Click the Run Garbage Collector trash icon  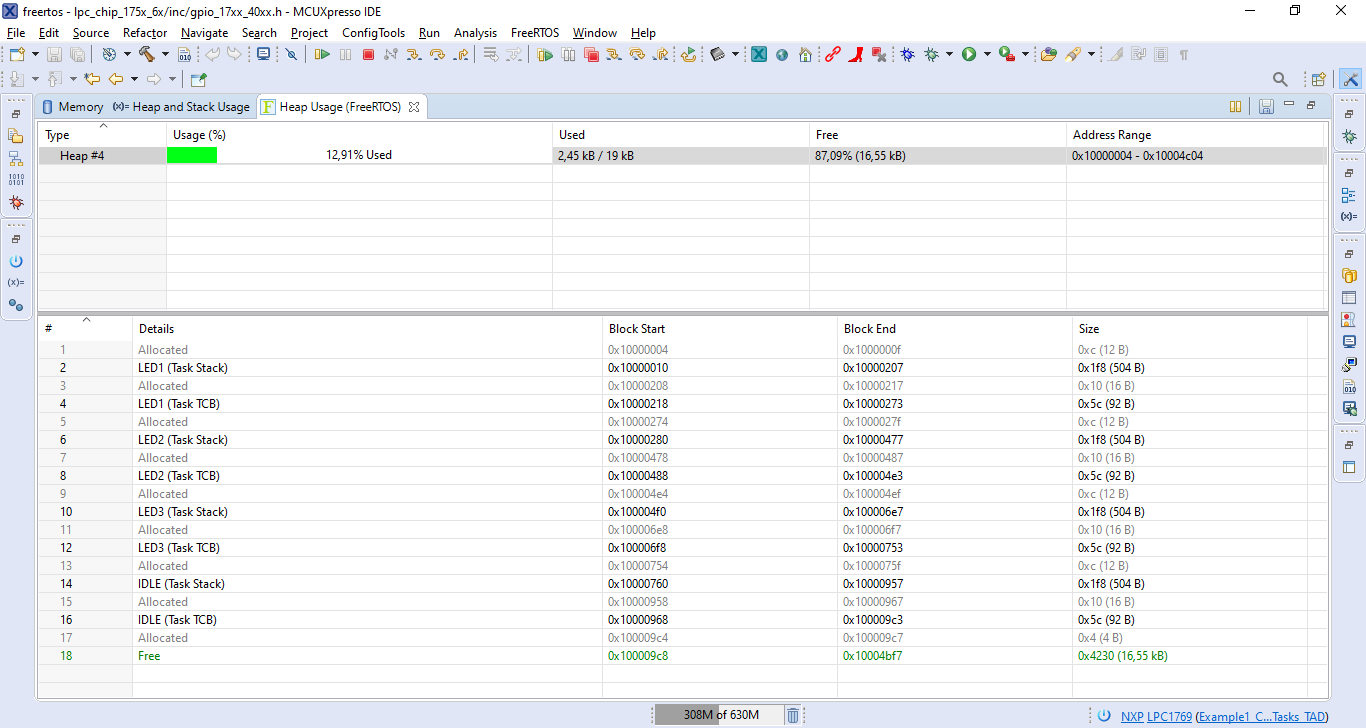click(793, 715)
